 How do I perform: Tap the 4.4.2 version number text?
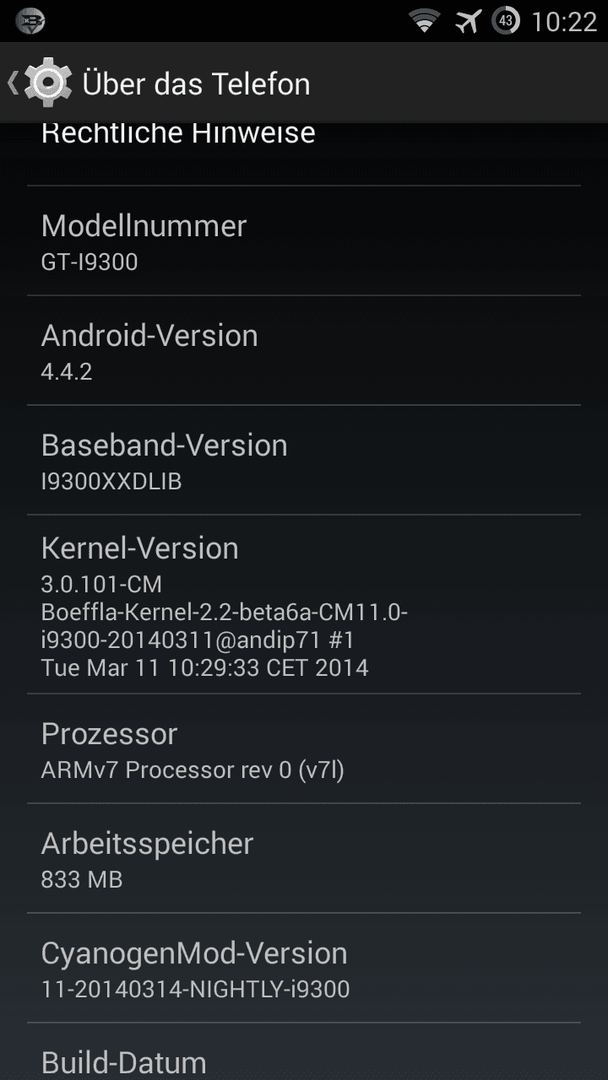click(67, 372)
